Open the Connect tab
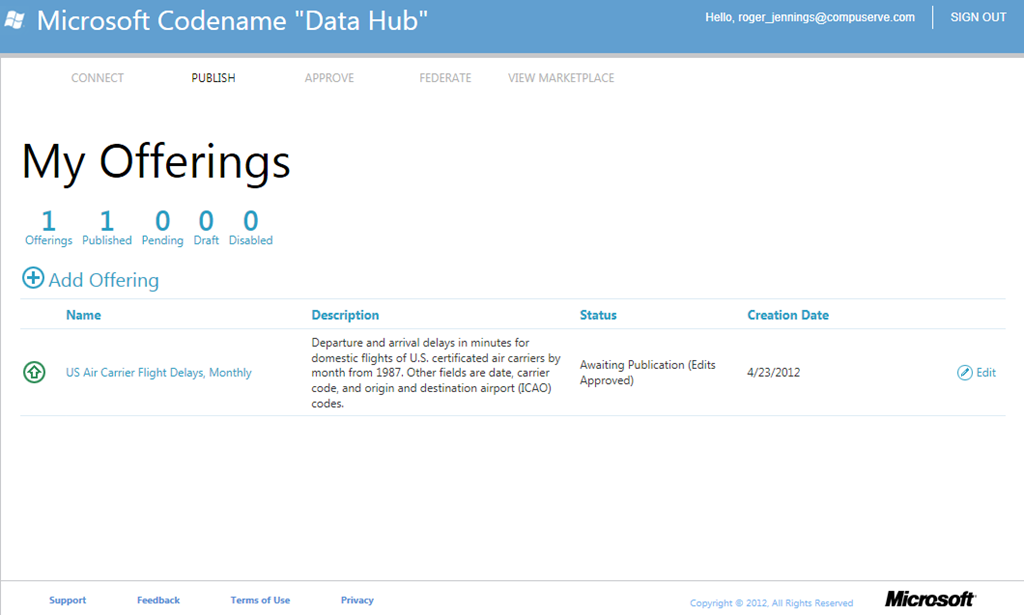The height and width of the screenshot is (615, 1024). [x=97, y=78]
